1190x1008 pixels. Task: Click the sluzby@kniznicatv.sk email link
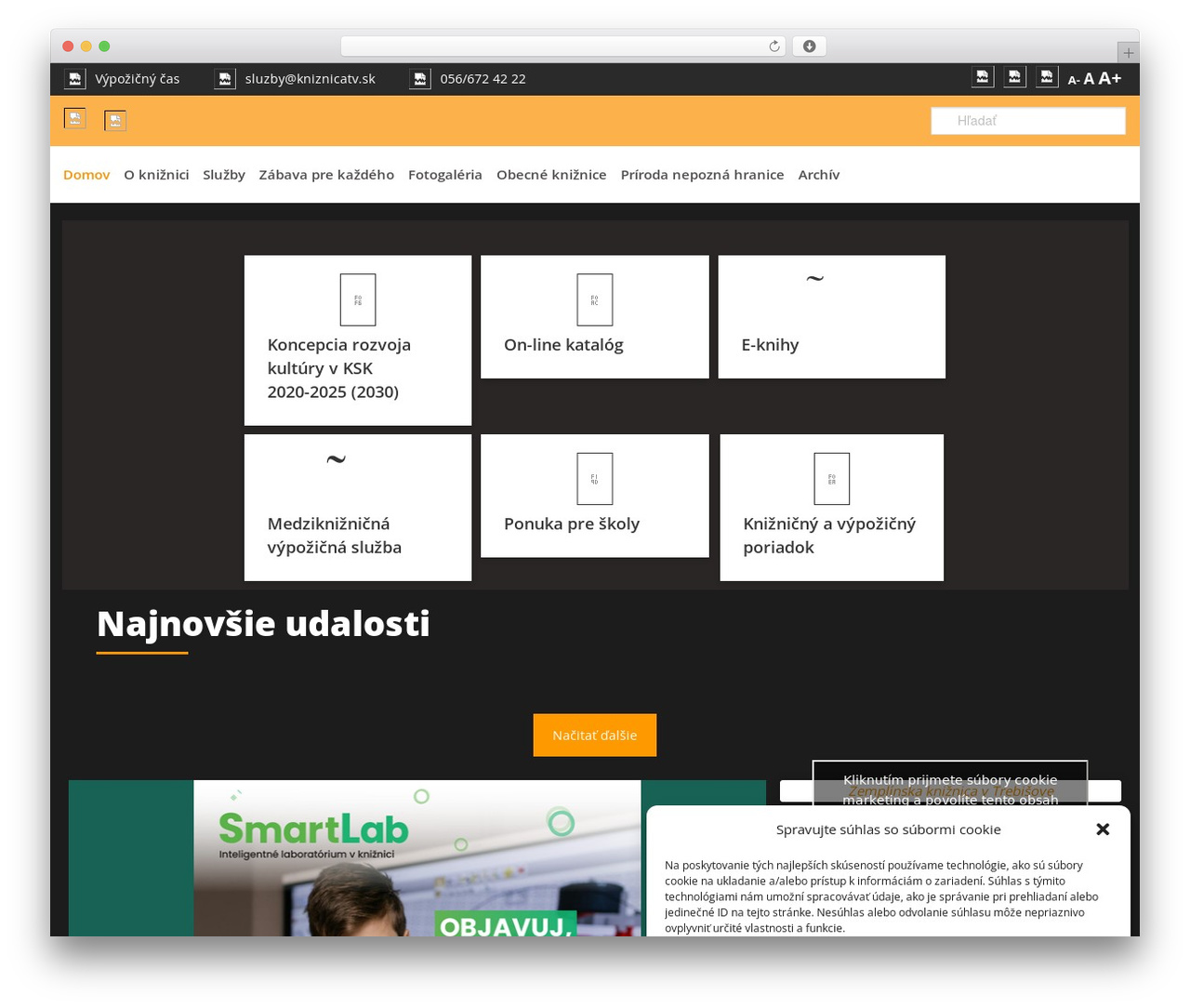(311, 79)
